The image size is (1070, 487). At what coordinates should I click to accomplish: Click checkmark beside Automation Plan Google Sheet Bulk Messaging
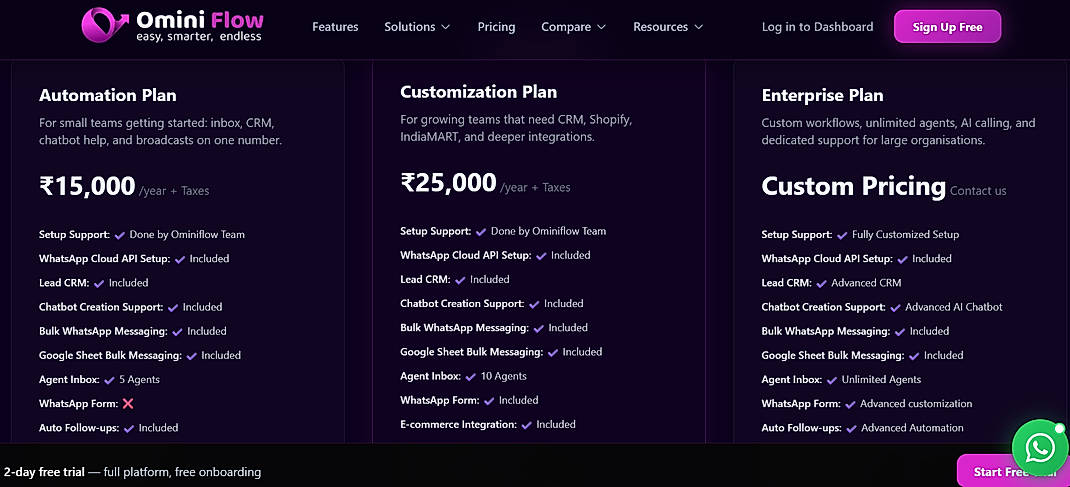(x=192, y=356)
